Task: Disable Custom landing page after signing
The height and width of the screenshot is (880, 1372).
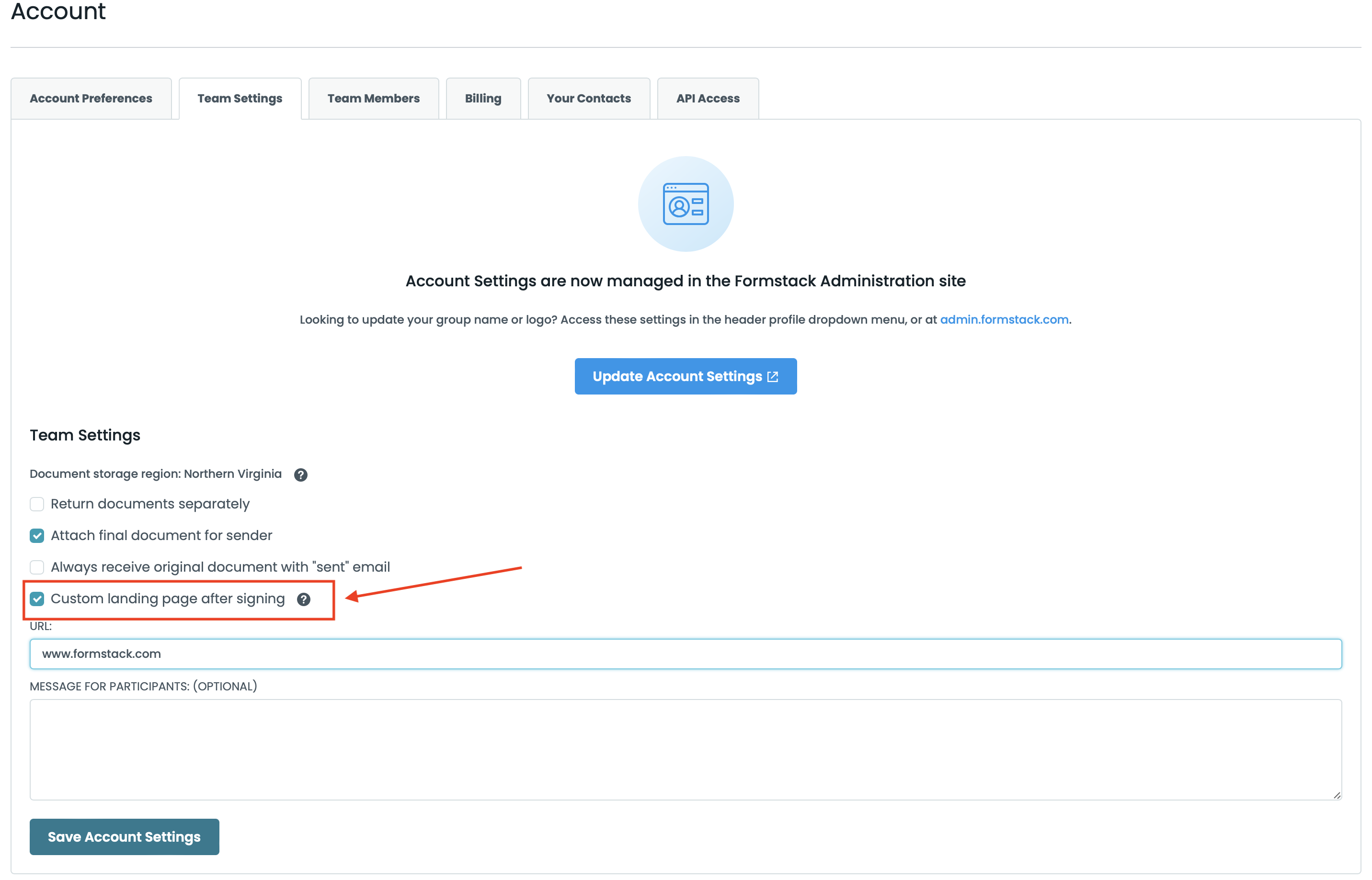Action: tap(37, 599)
